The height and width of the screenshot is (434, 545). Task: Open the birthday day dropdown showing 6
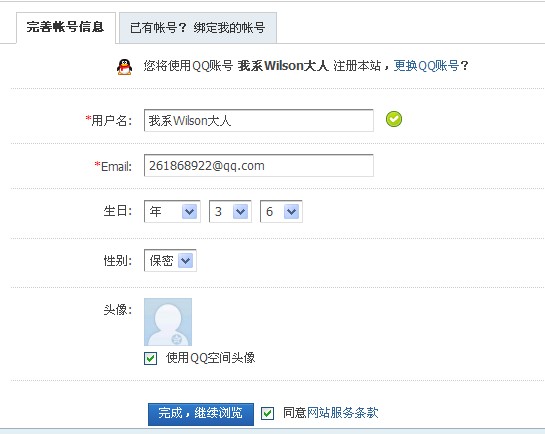[x=281, y=211]
